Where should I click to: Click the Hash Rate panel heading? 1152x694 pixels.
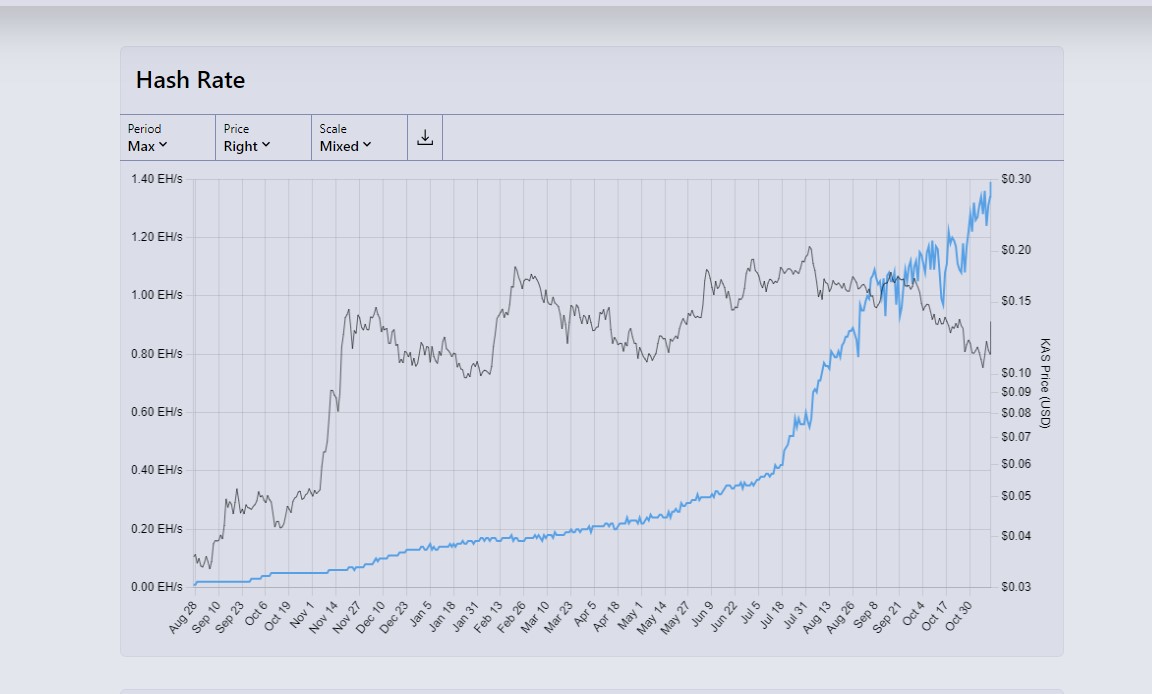[x=190, y=80]
